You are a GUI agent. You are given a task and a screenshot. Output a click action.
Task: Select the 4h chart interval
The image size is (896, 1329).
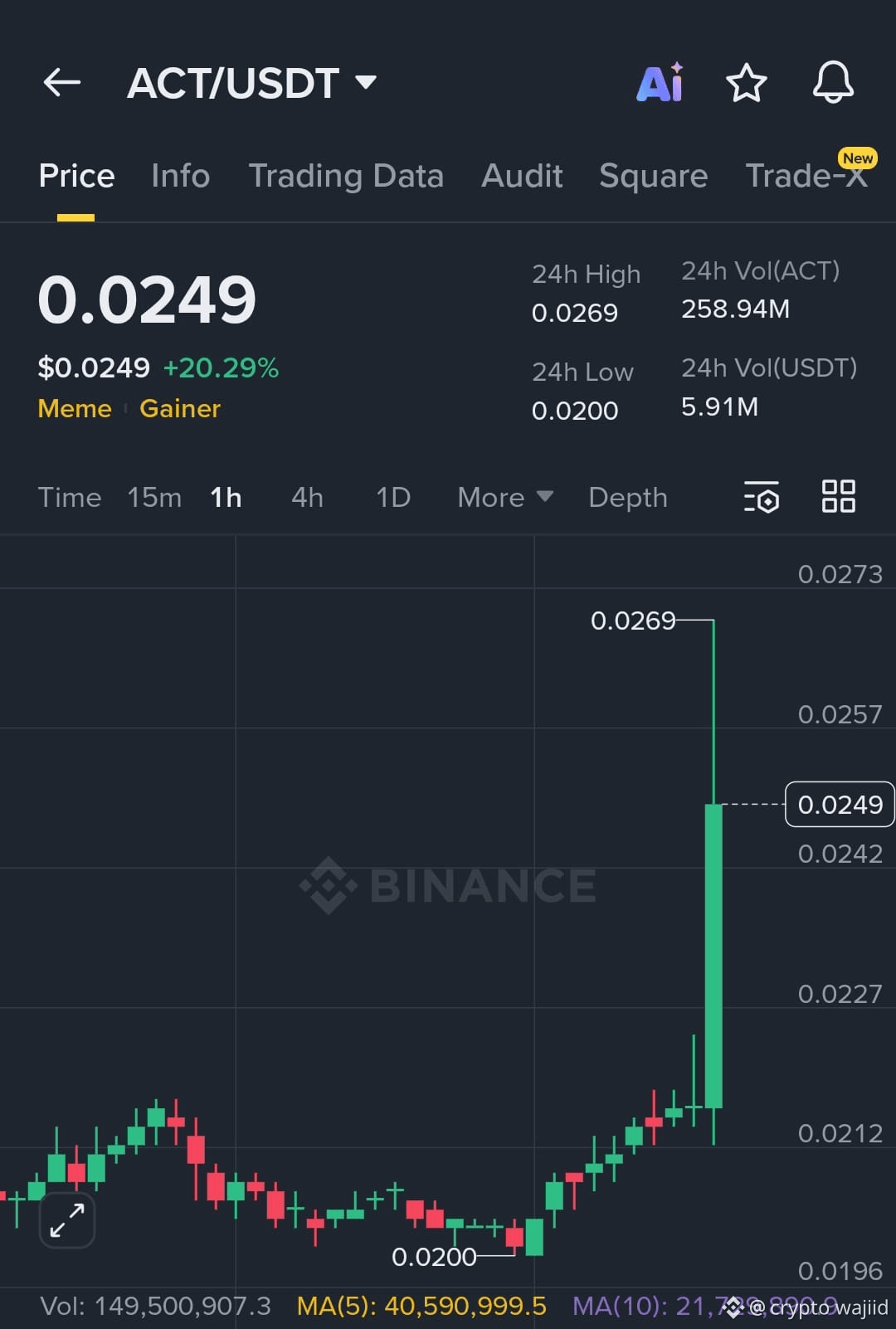click(x=307, y=497)
